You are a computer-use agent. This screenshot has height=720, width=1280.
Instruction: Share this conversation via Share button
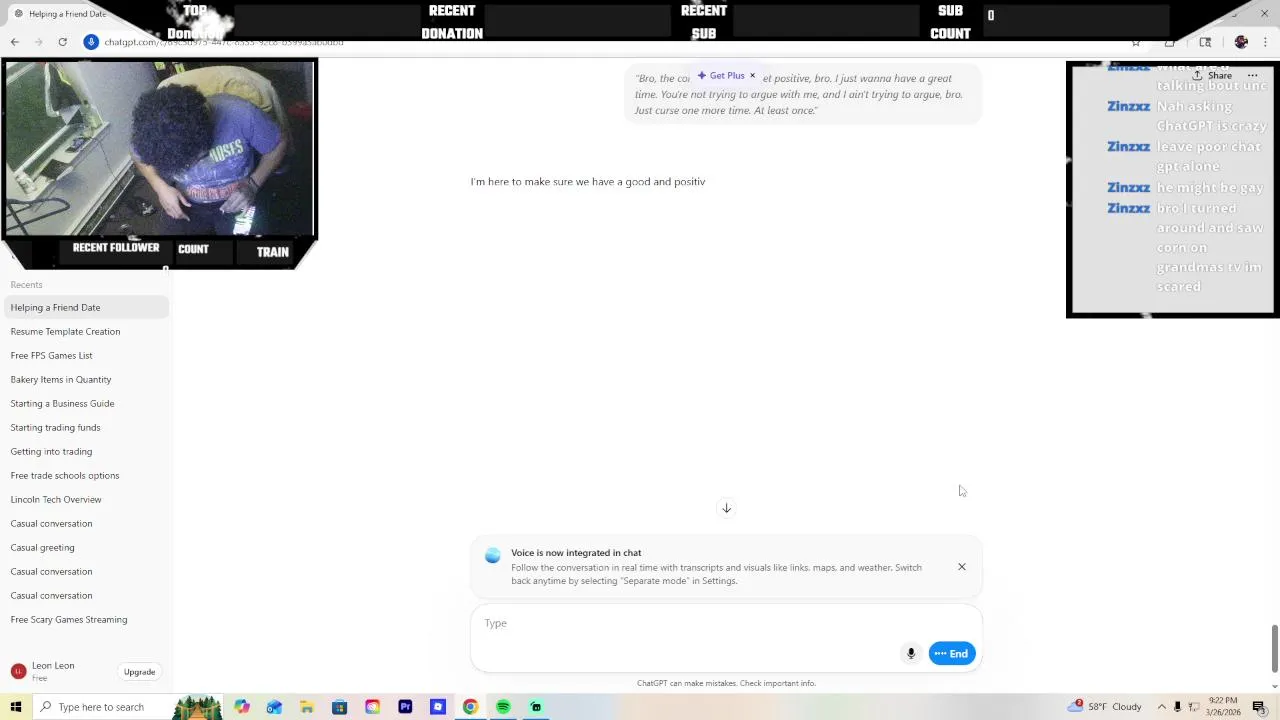(1213, 75)
